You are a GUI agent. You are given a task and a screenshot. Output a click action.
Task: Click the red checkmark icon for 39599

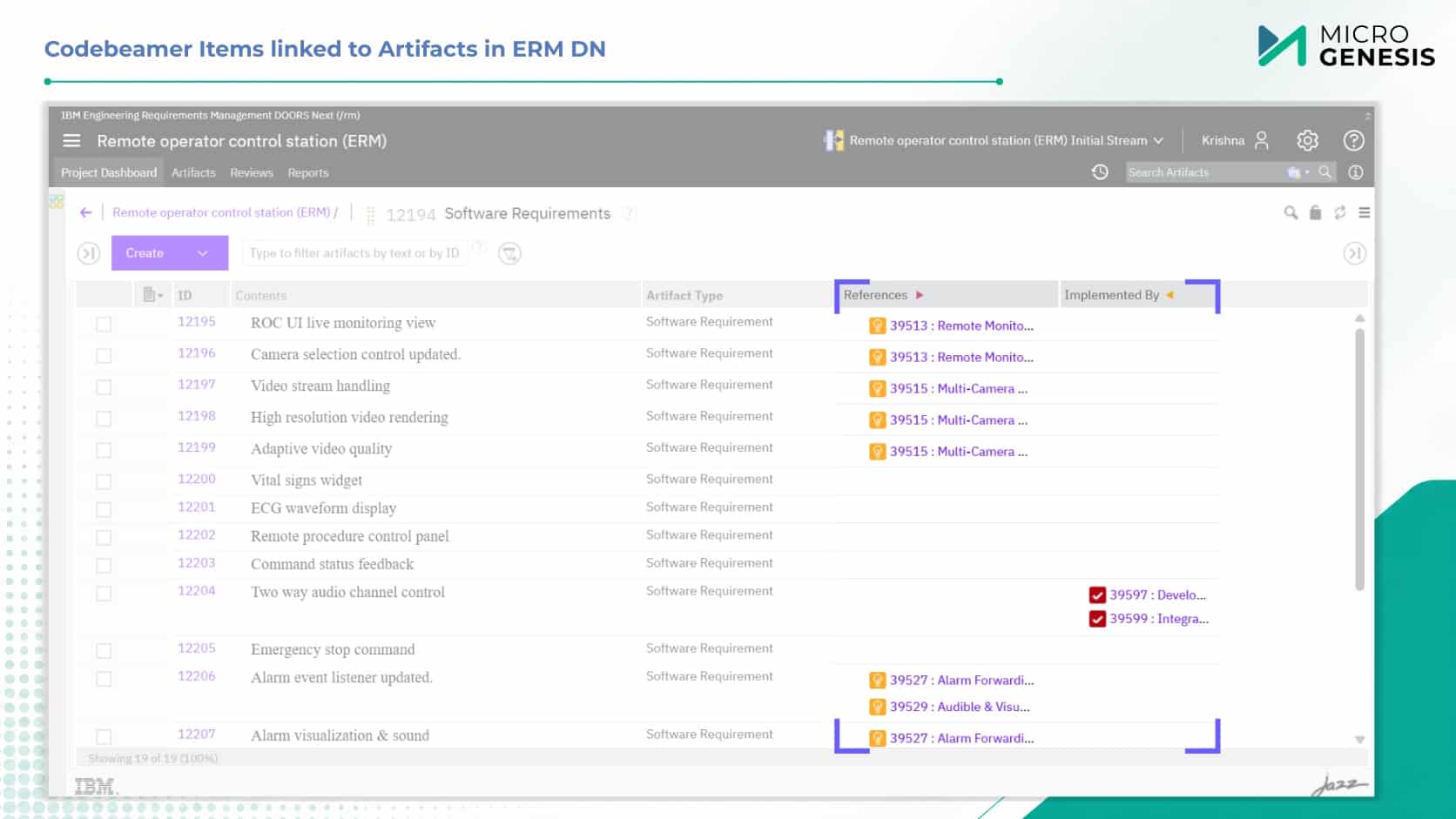(1097, 619)
